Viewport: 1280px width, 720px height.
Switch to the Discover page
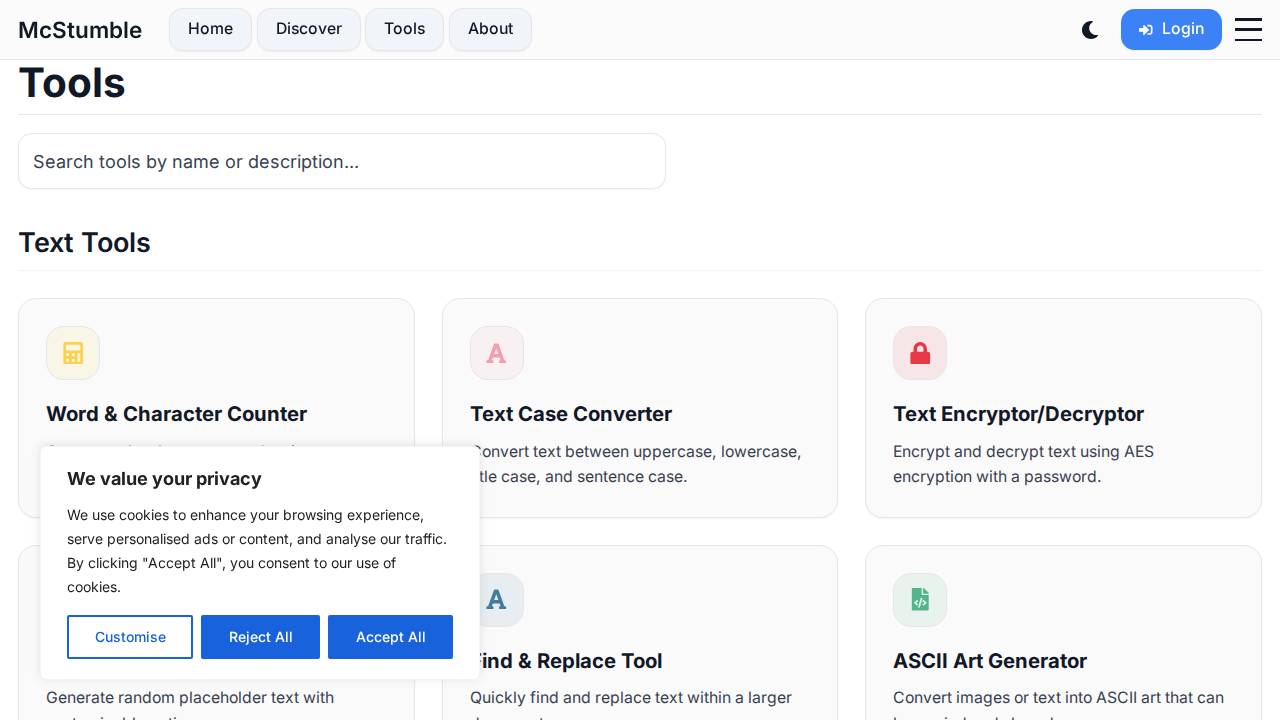pyautogui.click(x=308, y=29)
